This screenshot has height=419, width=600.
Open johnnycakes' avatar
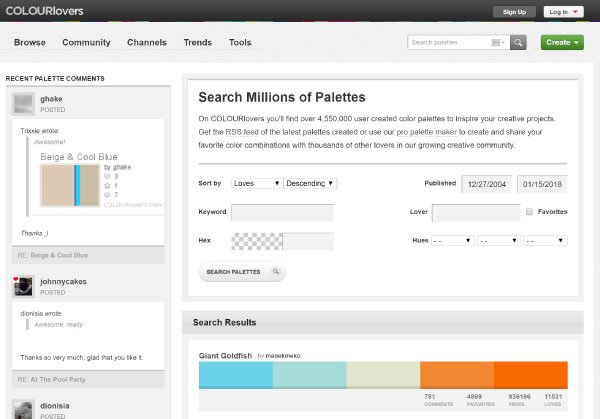[x=23, y=286]
